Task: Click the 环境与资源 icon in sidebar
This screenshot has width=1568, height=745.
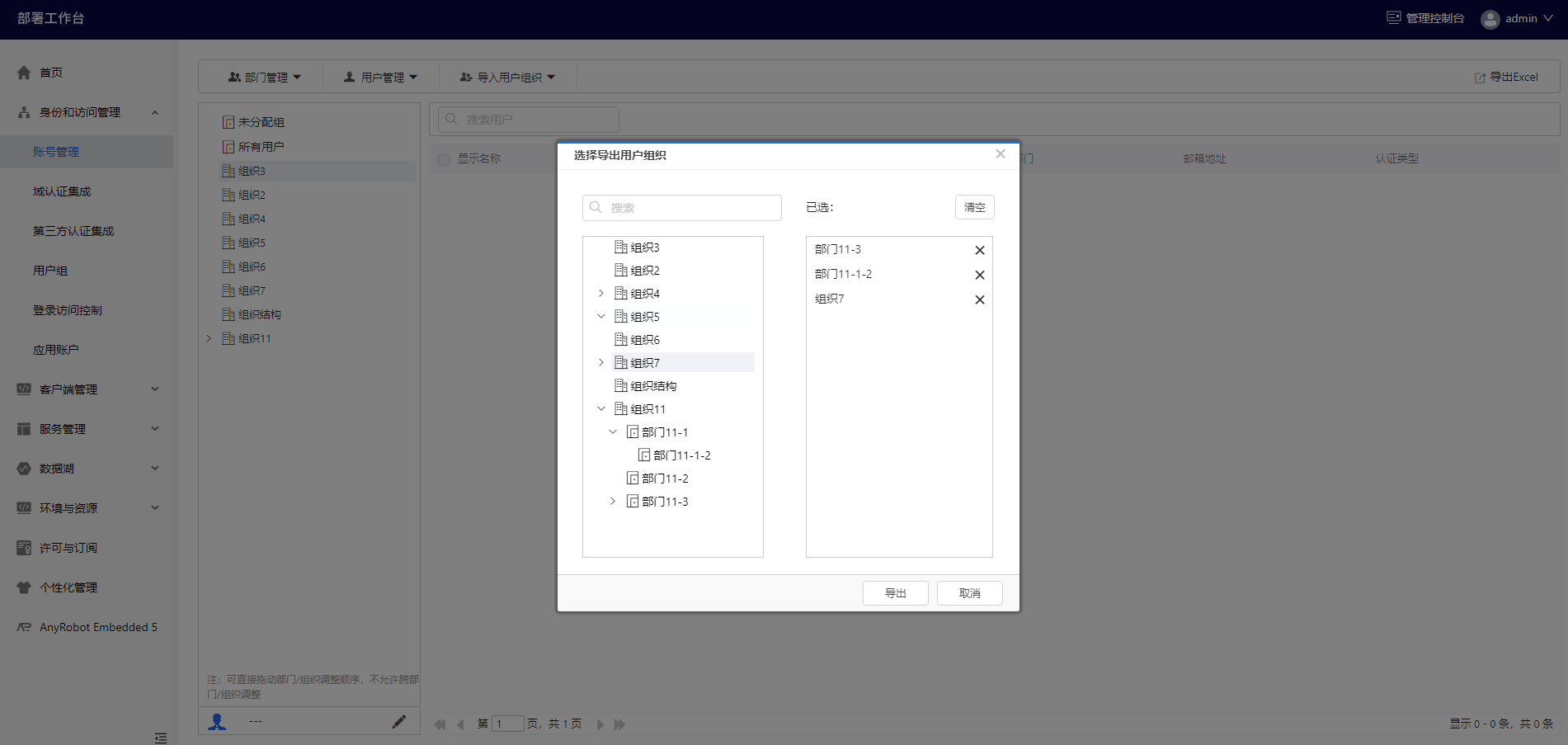Action: (24, 508)
